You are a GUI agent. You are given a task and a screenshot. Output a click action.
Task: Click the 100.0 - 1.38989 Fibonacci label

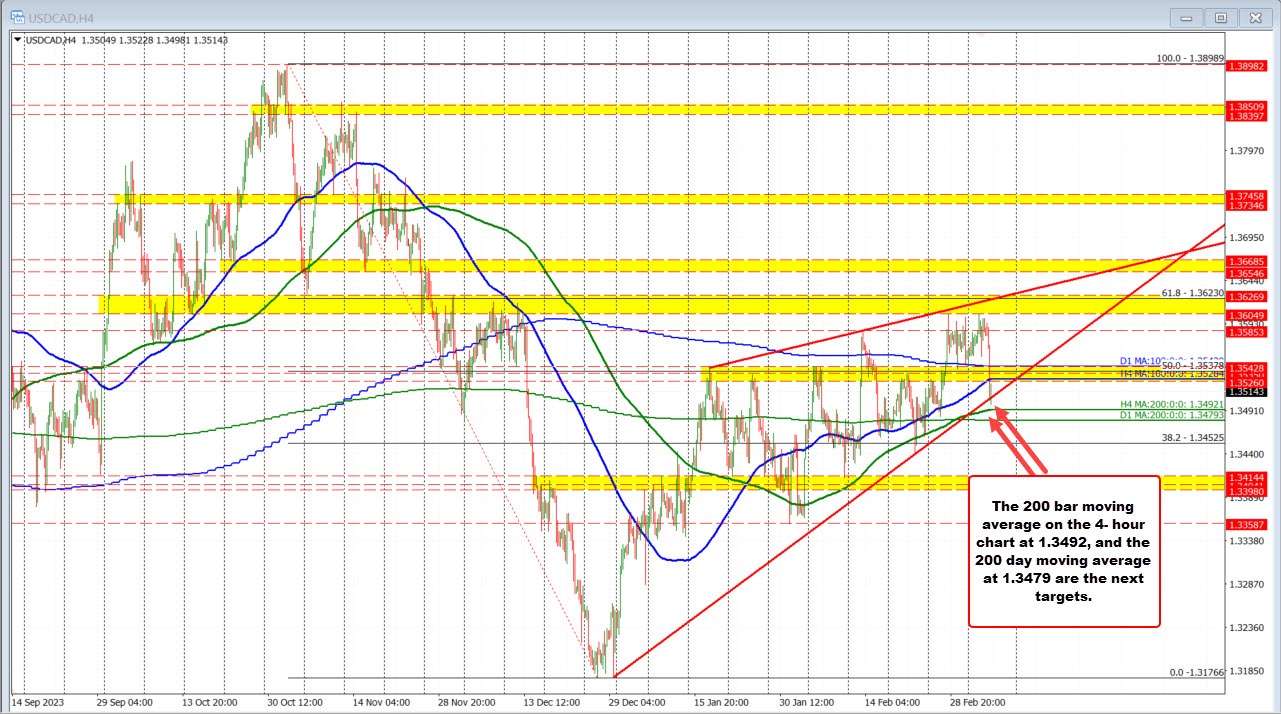click(x=1190, y=59)
